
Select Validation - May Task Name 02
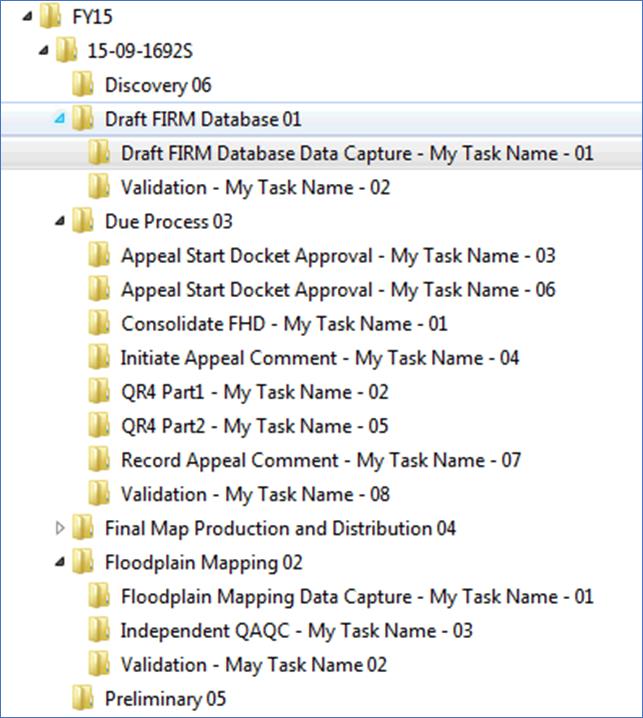coord(254,664)
